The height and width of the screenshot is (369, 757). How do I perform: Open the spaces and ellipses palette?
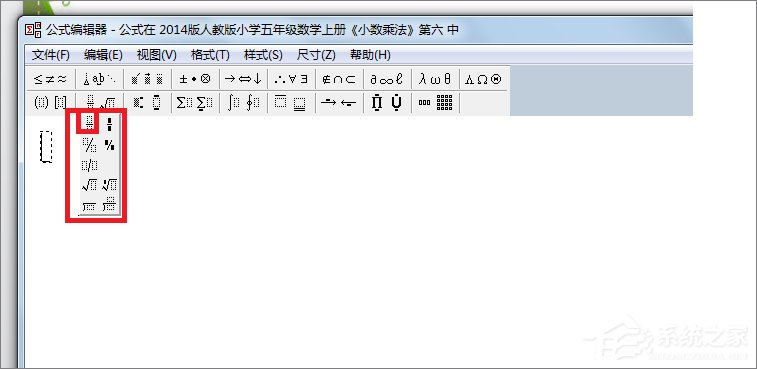pyautogui.click(x=99, y=79)
